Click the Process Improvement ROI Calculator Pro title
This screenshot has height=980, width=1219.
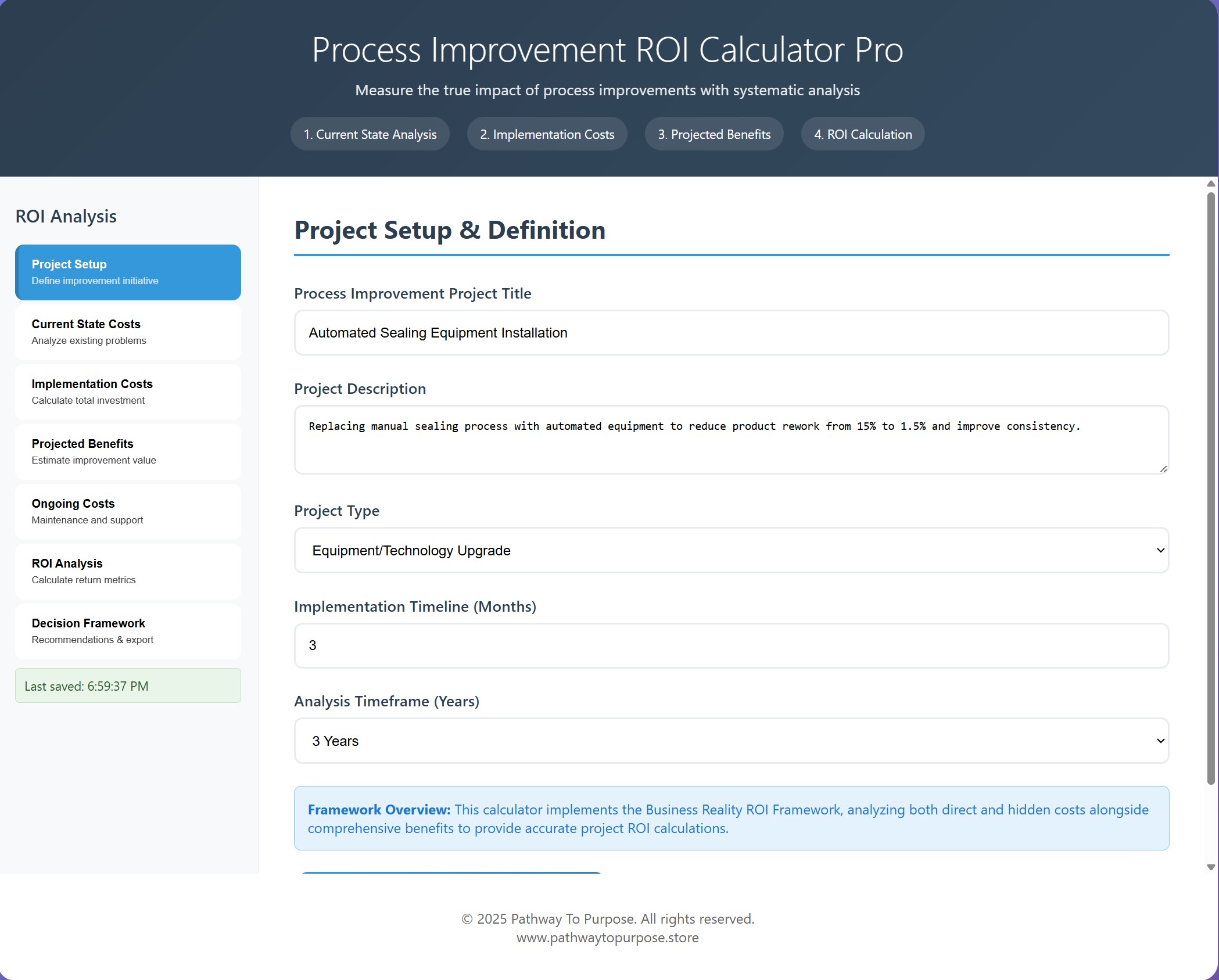(x=608, y=50)
